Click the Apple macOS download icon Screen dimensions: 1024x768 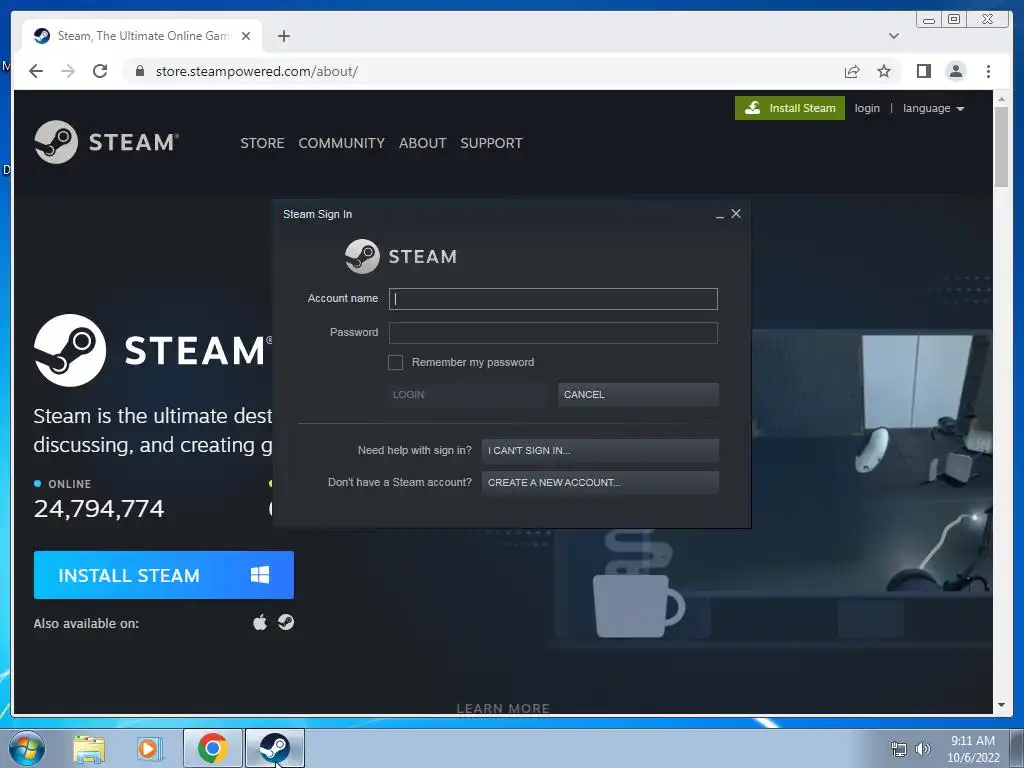coord(260,622)
